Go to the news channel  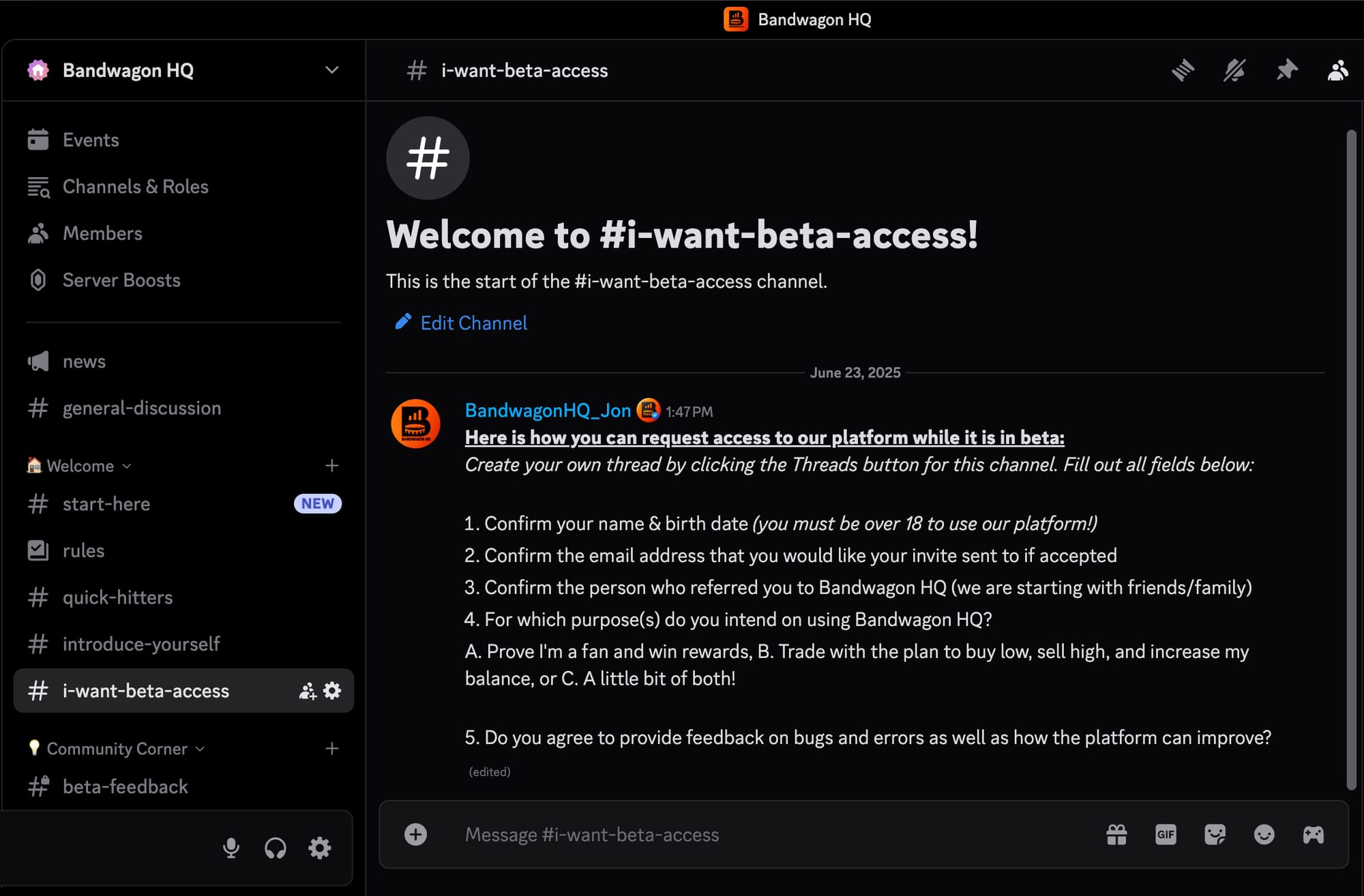tap(183, 361)
